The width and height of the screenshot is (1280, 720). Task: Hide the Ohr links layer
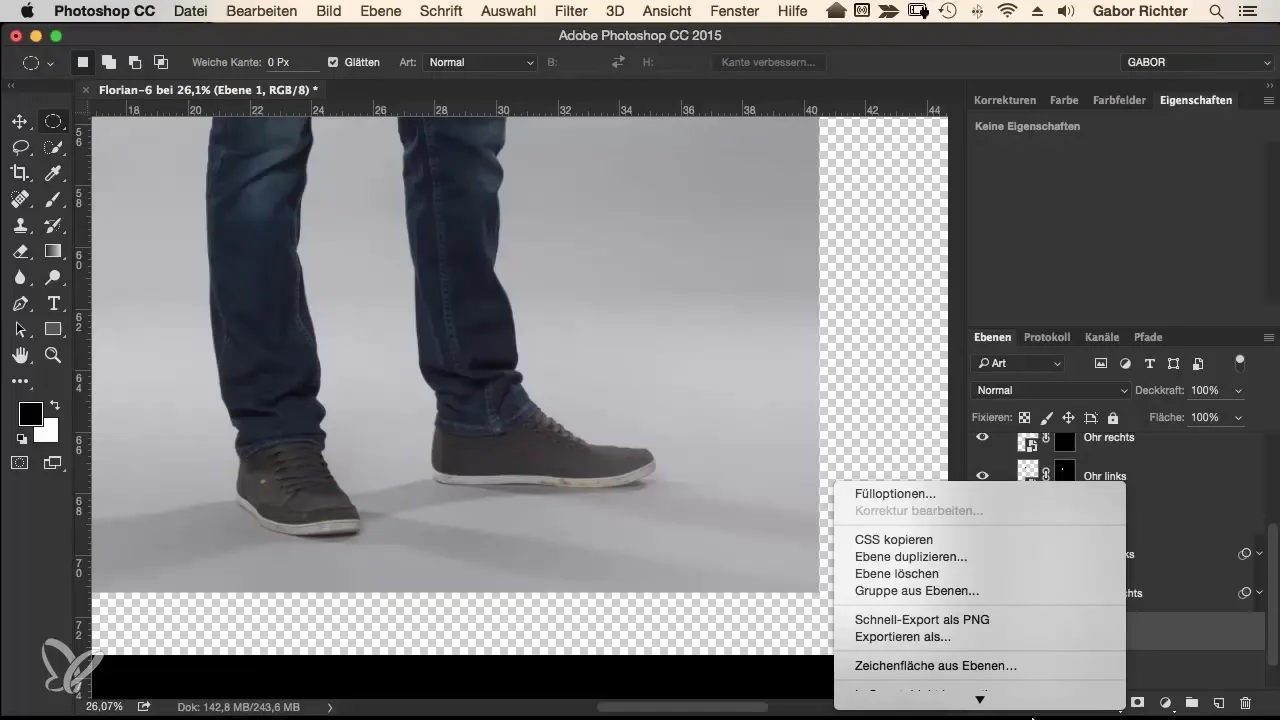tap(982, 475)
